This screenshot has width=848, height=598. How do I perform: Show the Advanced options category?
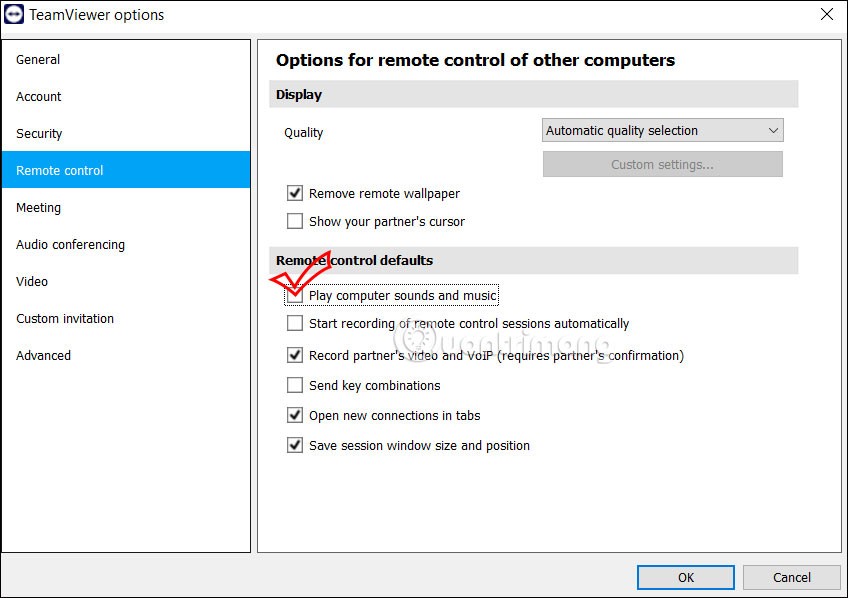[43, 356]
